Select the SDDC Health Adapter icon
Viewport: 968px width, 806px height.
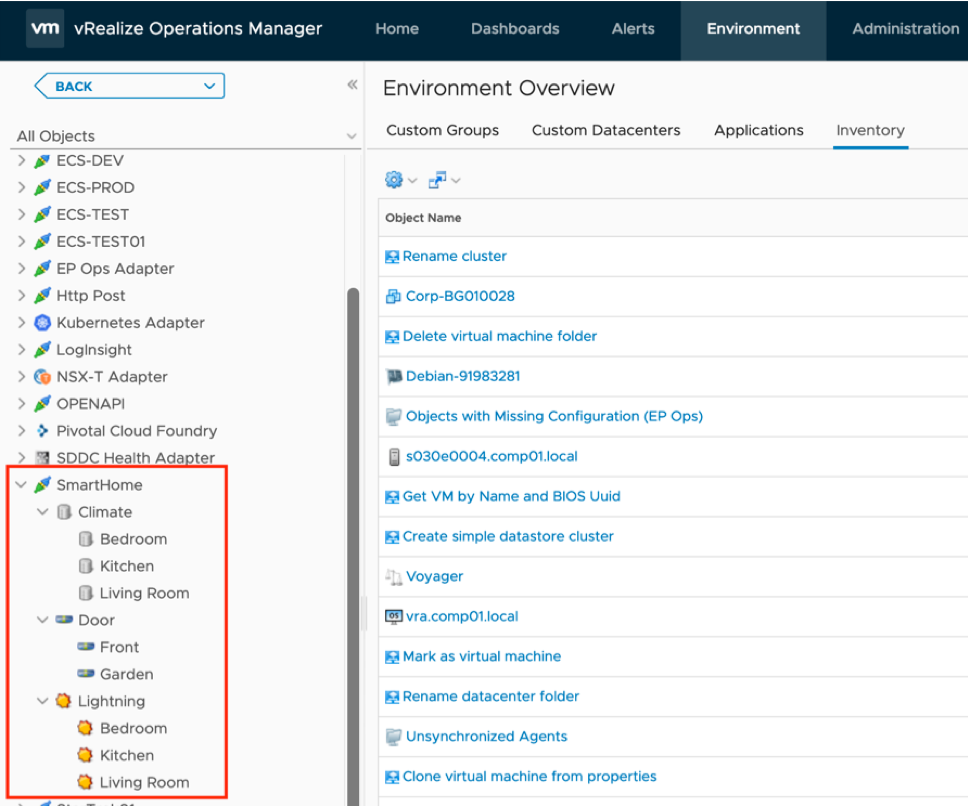click(42, 457)
